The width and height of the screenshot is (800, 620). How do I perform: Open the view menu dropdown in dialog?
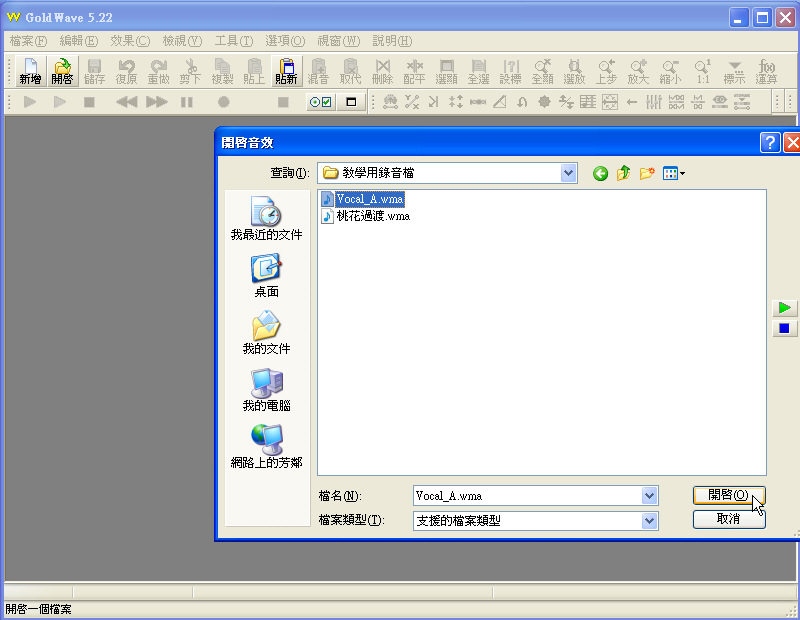click(x=673, y=173)
